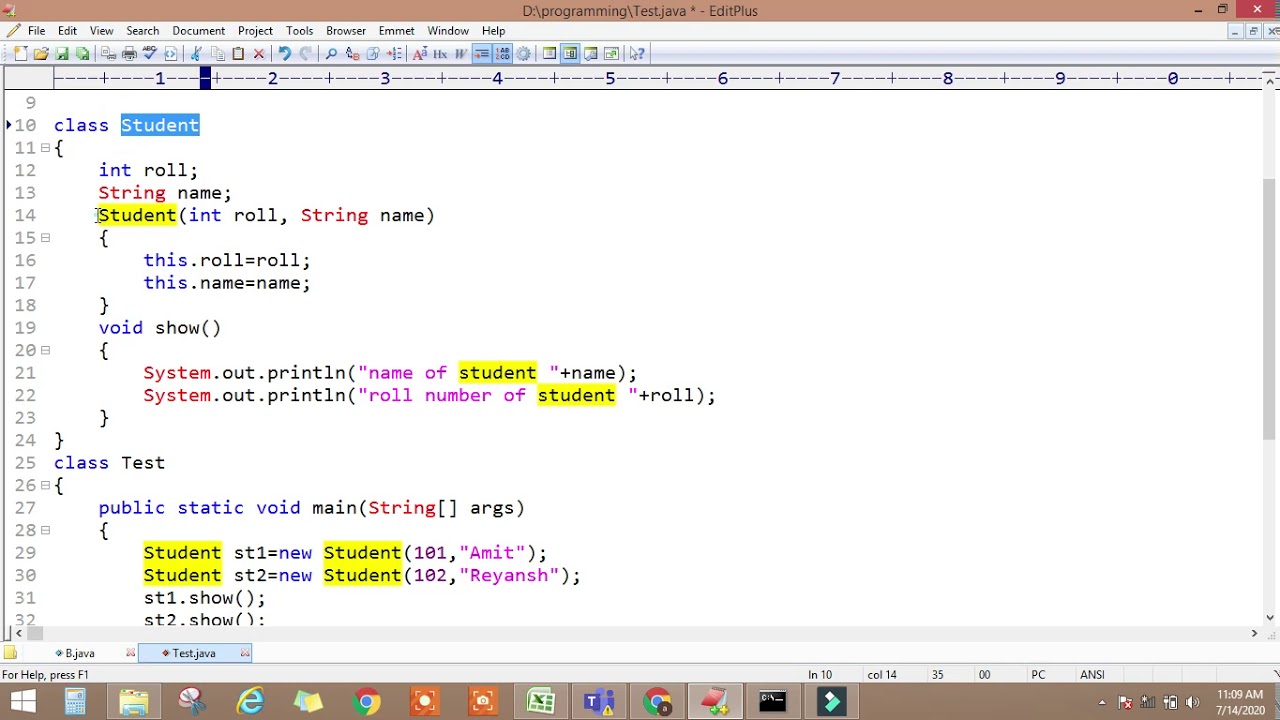Toggle the Output window toolbar button

point(590,53)
